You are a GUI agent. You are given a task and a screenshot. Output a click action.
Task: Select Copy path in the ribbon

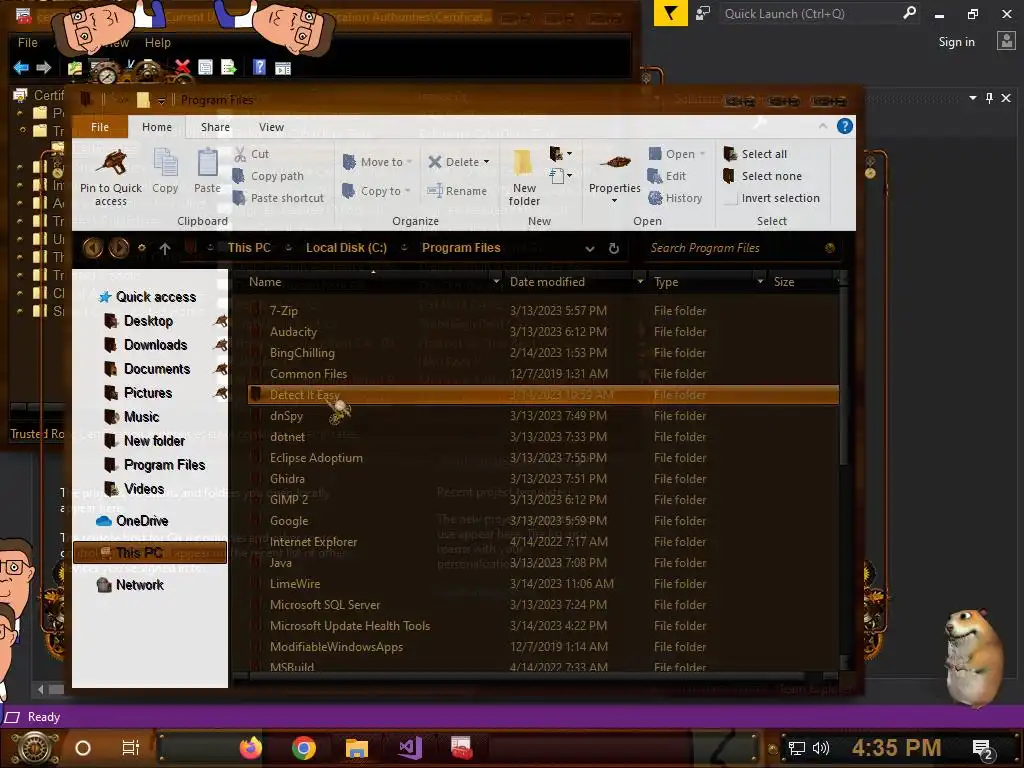pyautogui.click(x=268, y=176)
